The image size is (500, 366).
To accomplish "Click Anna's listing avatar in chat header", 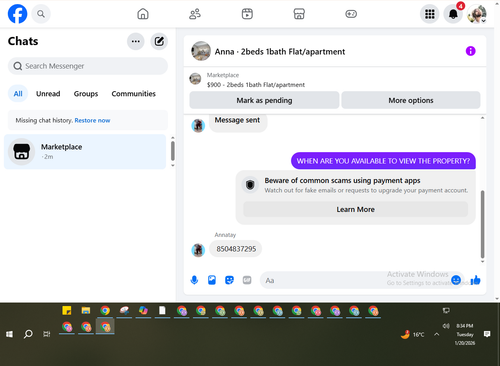I will click(201, 51).
